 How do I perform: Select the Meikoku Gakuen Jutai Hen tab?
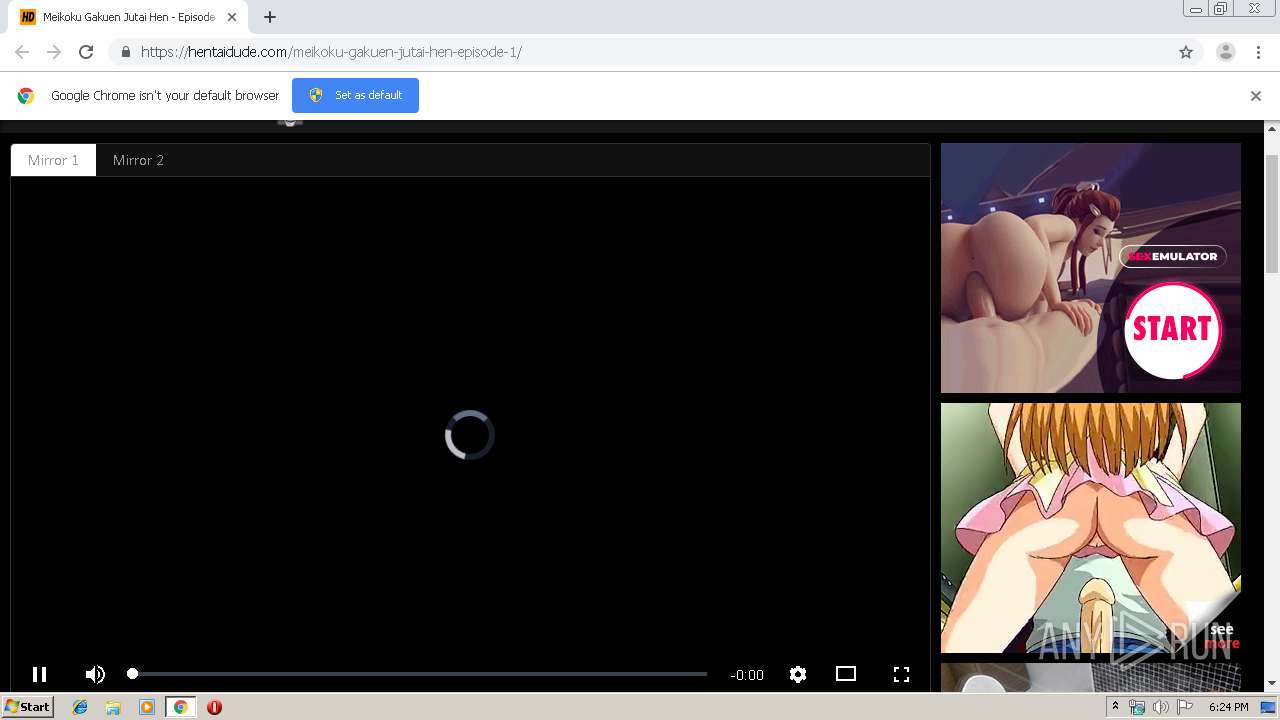pos(130,17)
